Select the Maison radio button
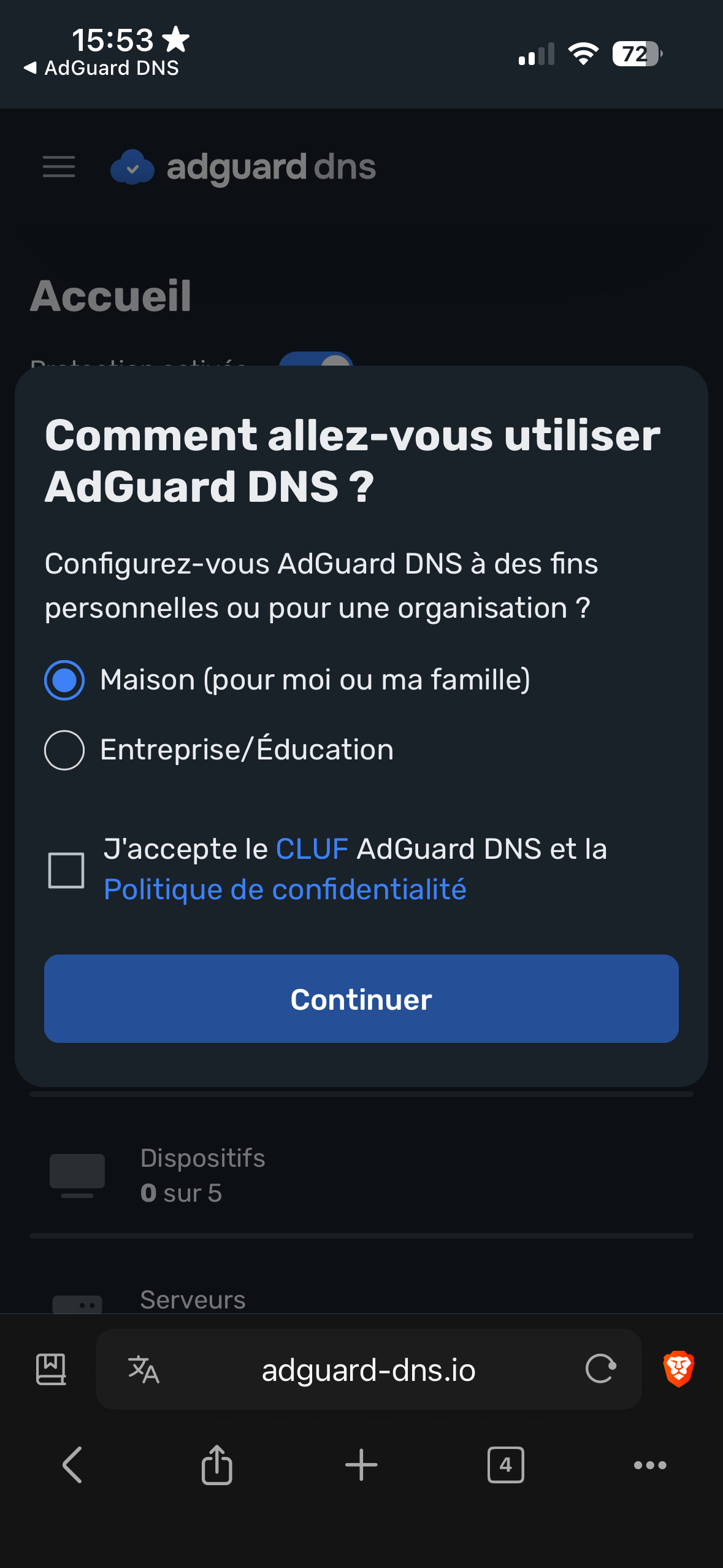 [64, 680]
